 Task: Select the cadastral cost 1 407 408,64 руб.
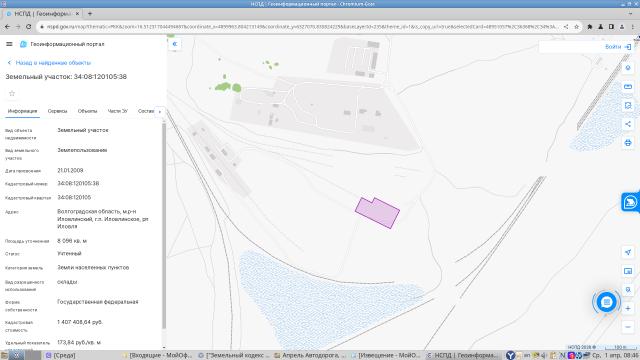point(80,322)
